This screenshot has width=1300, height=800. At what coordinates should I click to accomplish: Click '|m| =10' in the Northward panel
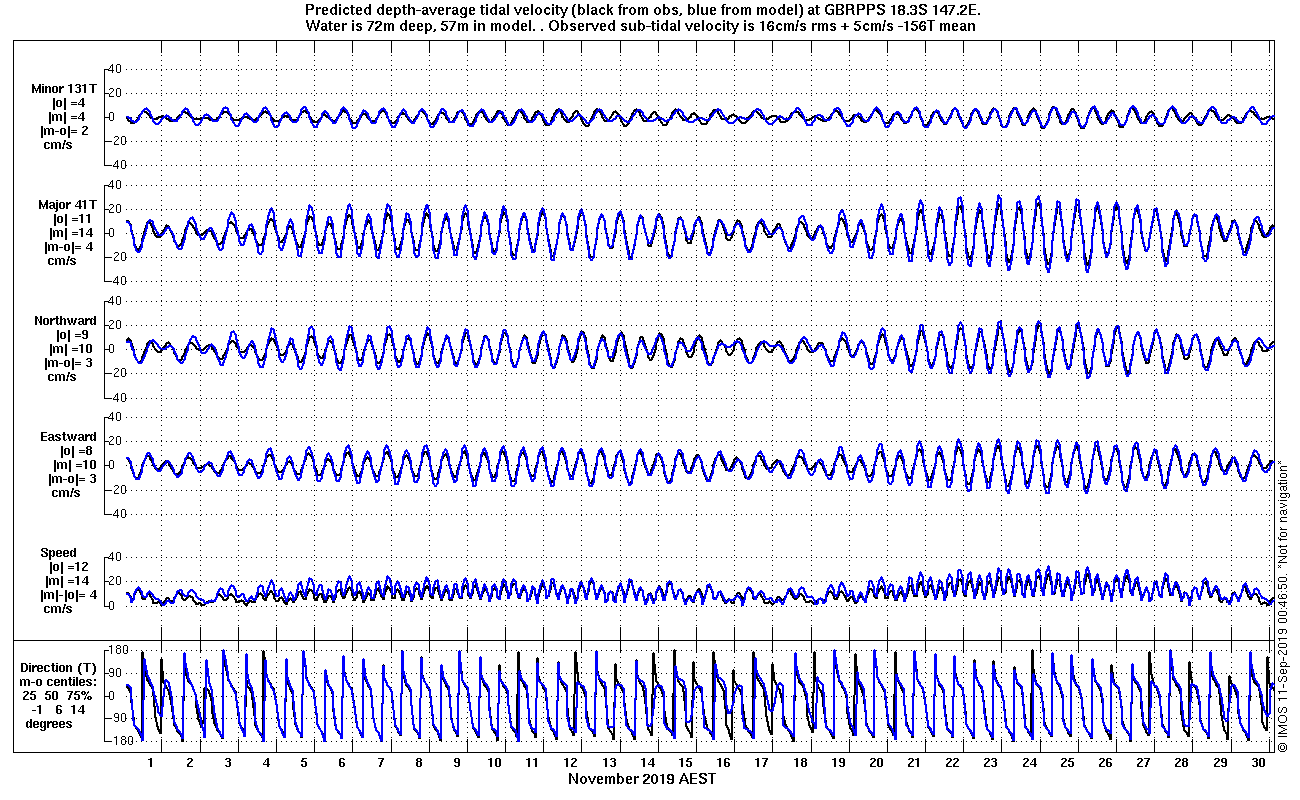click(71, 349)
